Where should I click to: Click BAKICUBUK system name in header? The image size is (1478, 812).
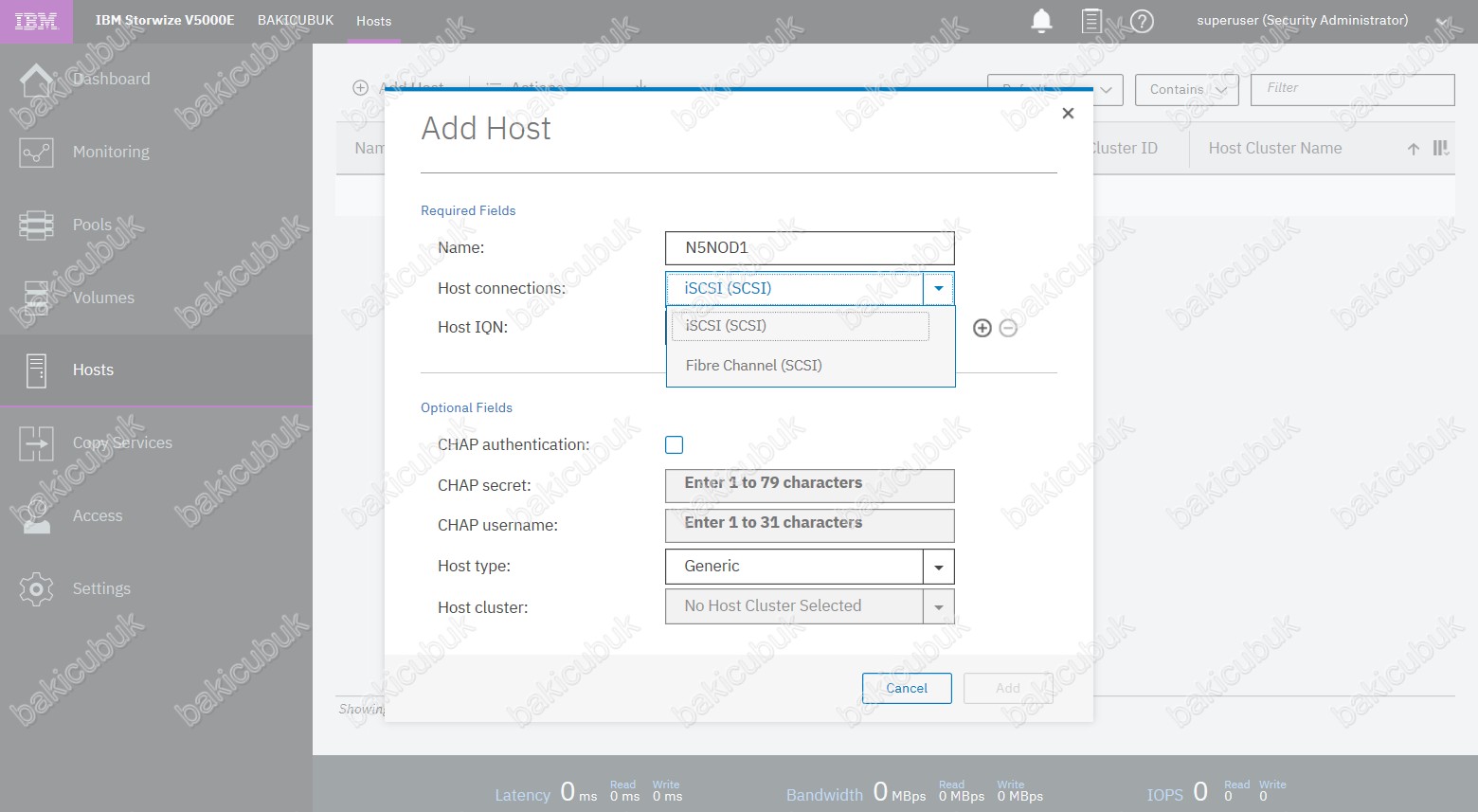click(x=296, y=20)
